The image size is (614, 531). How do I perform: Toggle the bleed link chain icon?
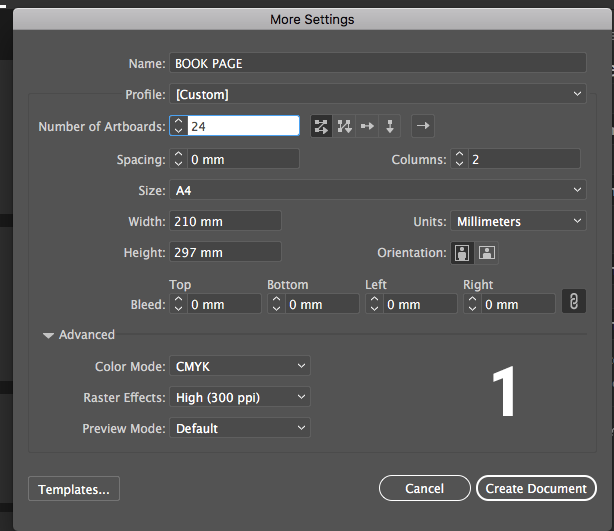574,301
